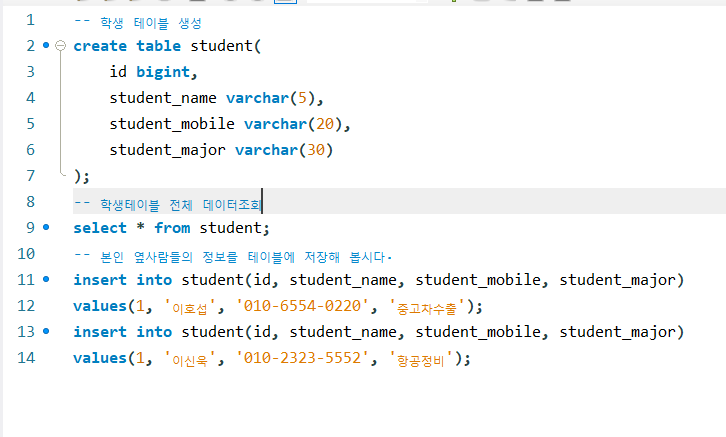This screenshot has width=726, height=437.
Task: Click the 'from' keyword on line 9
Action: coord(172,228)
